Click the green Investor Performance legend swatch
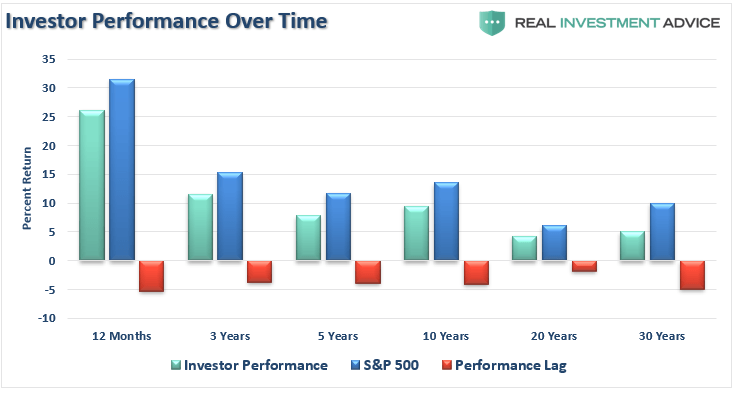The height and width of the screenshot is (393, 735). coord(176,365)
